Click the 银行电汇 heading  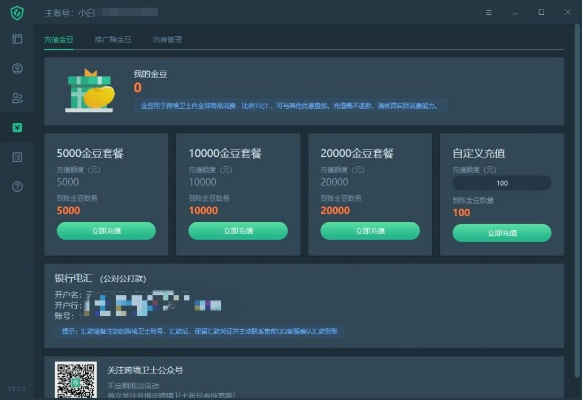point(73,278)
